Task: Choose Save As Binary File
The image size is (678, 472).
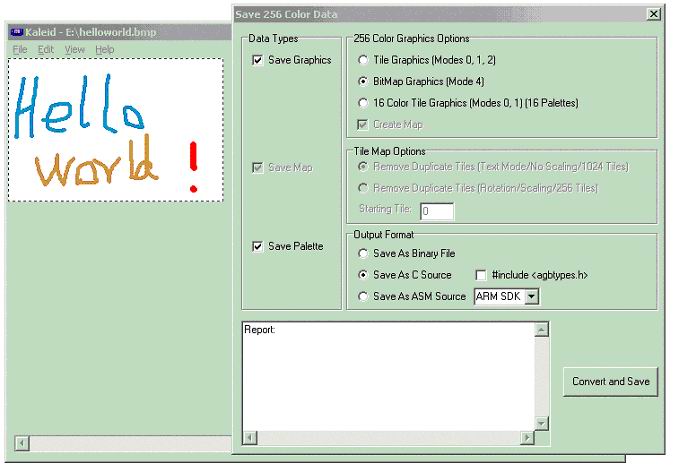Action: [363, 253]
